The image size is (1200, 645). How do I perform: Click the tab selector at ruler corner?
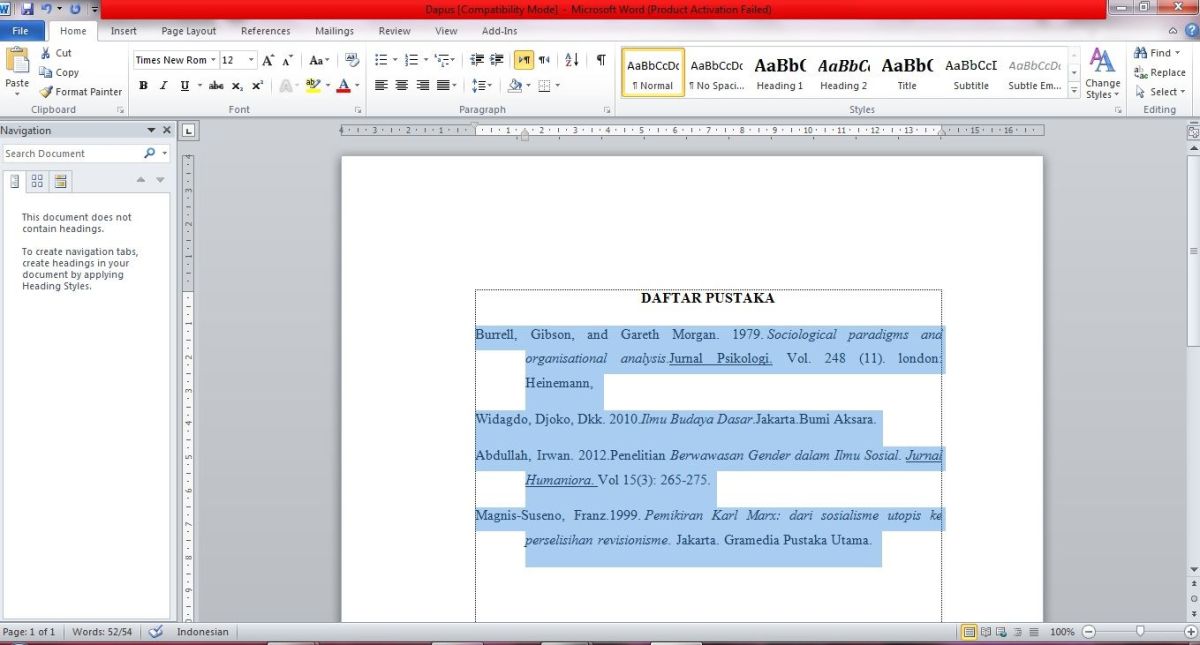pos(189,130)
